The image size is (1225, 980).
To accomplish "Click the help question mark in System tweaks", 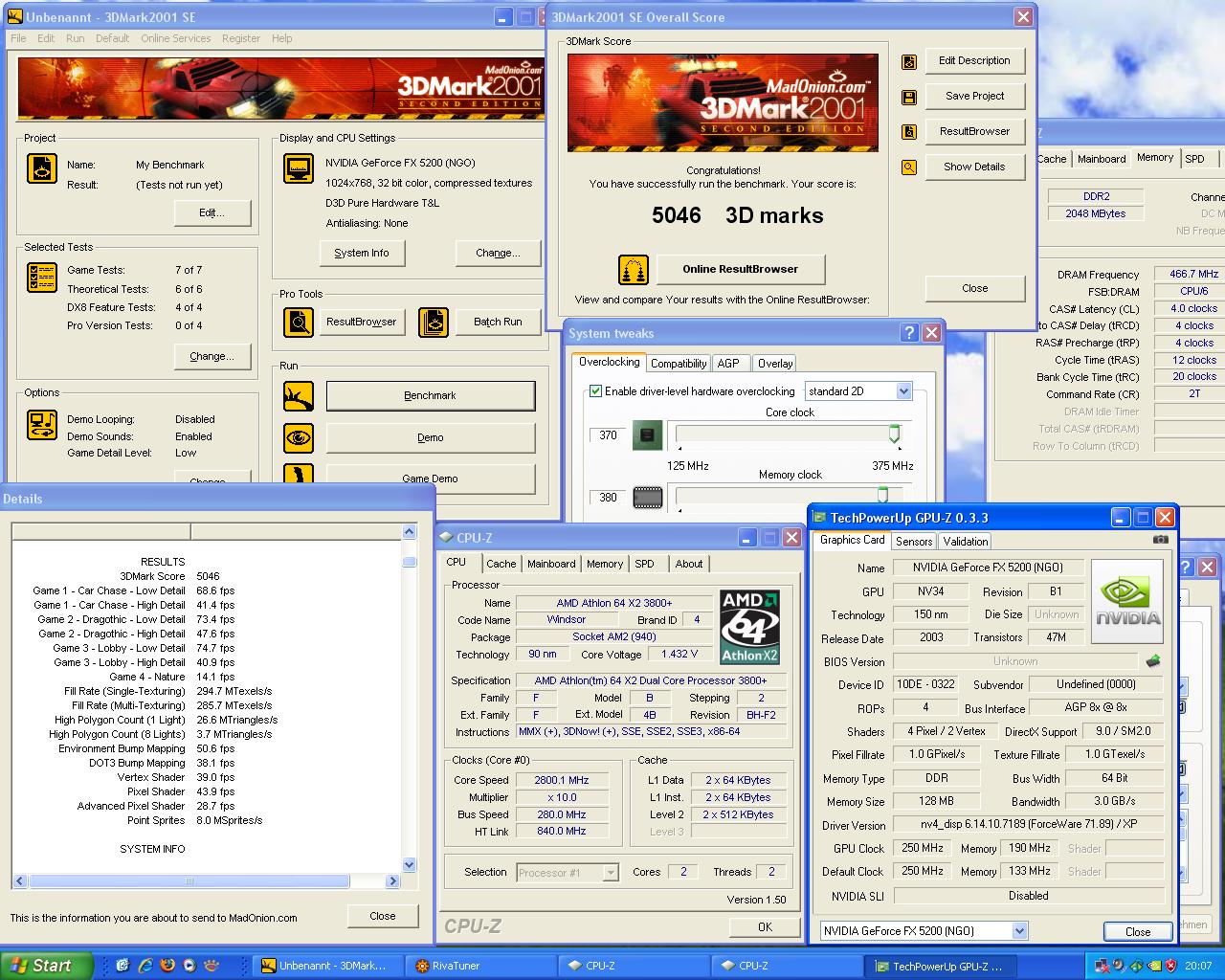I will click(x=908, y=333).
